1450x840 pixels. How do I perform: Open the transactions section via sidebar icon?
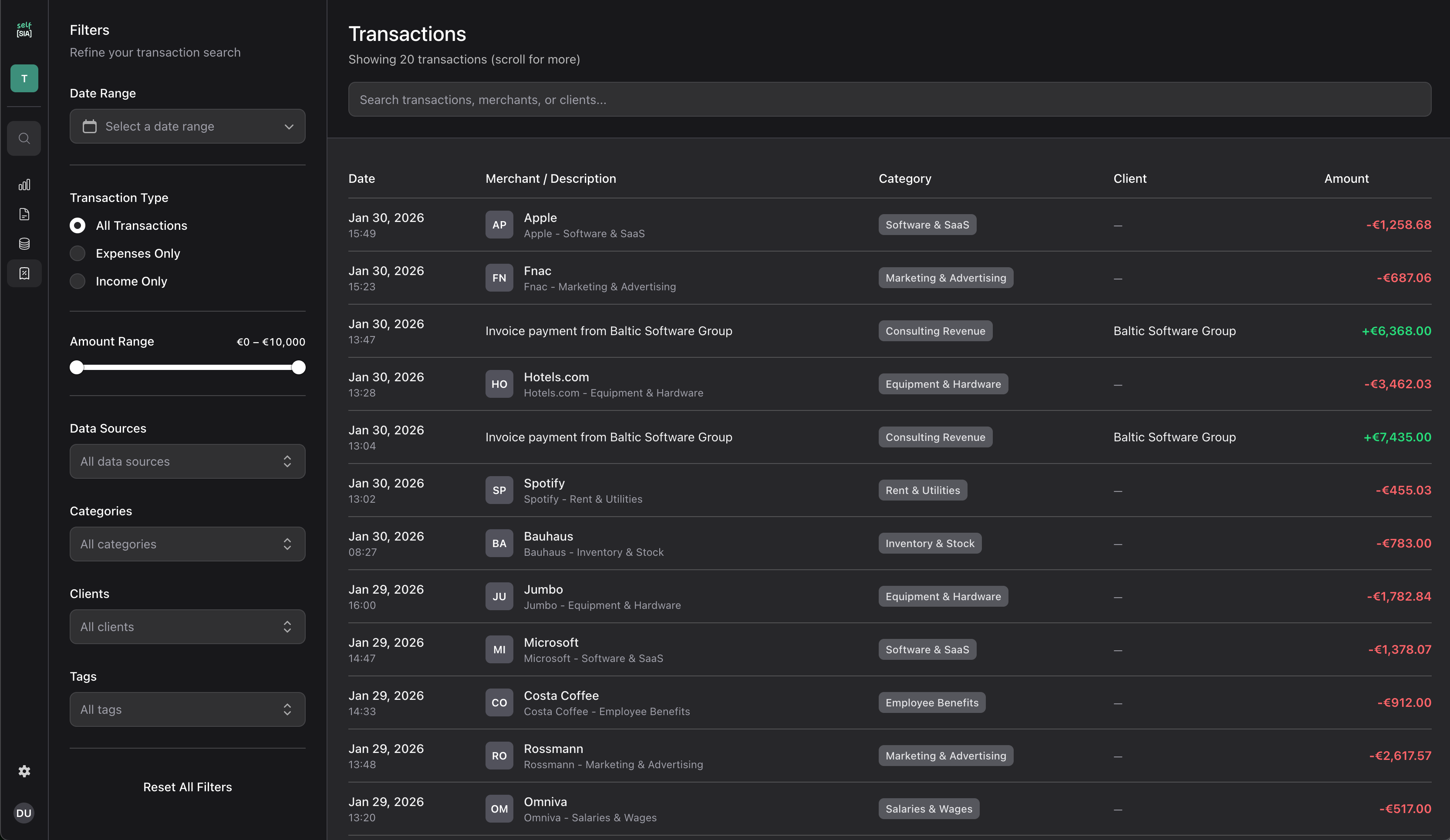coord(24,273)
